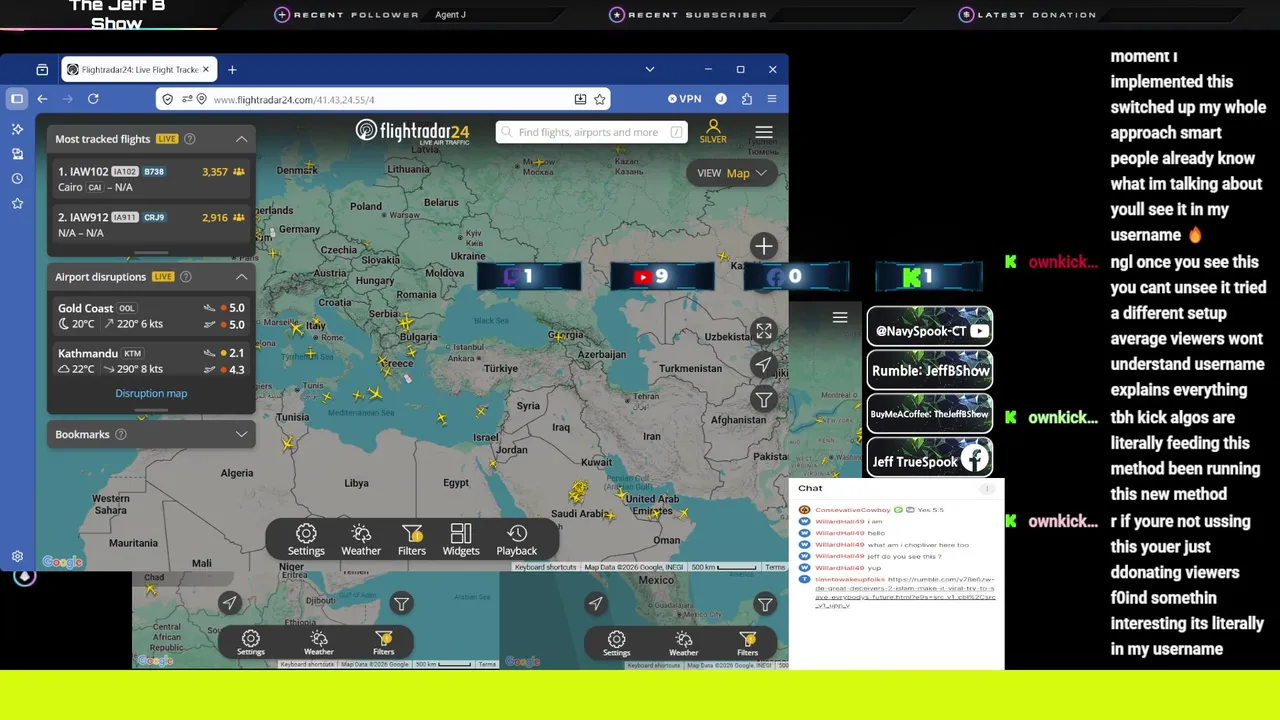This screenshot has width=1280, height=720.
Task: Open Keyboard shortcuts link on main map
Action: (546, 567)
